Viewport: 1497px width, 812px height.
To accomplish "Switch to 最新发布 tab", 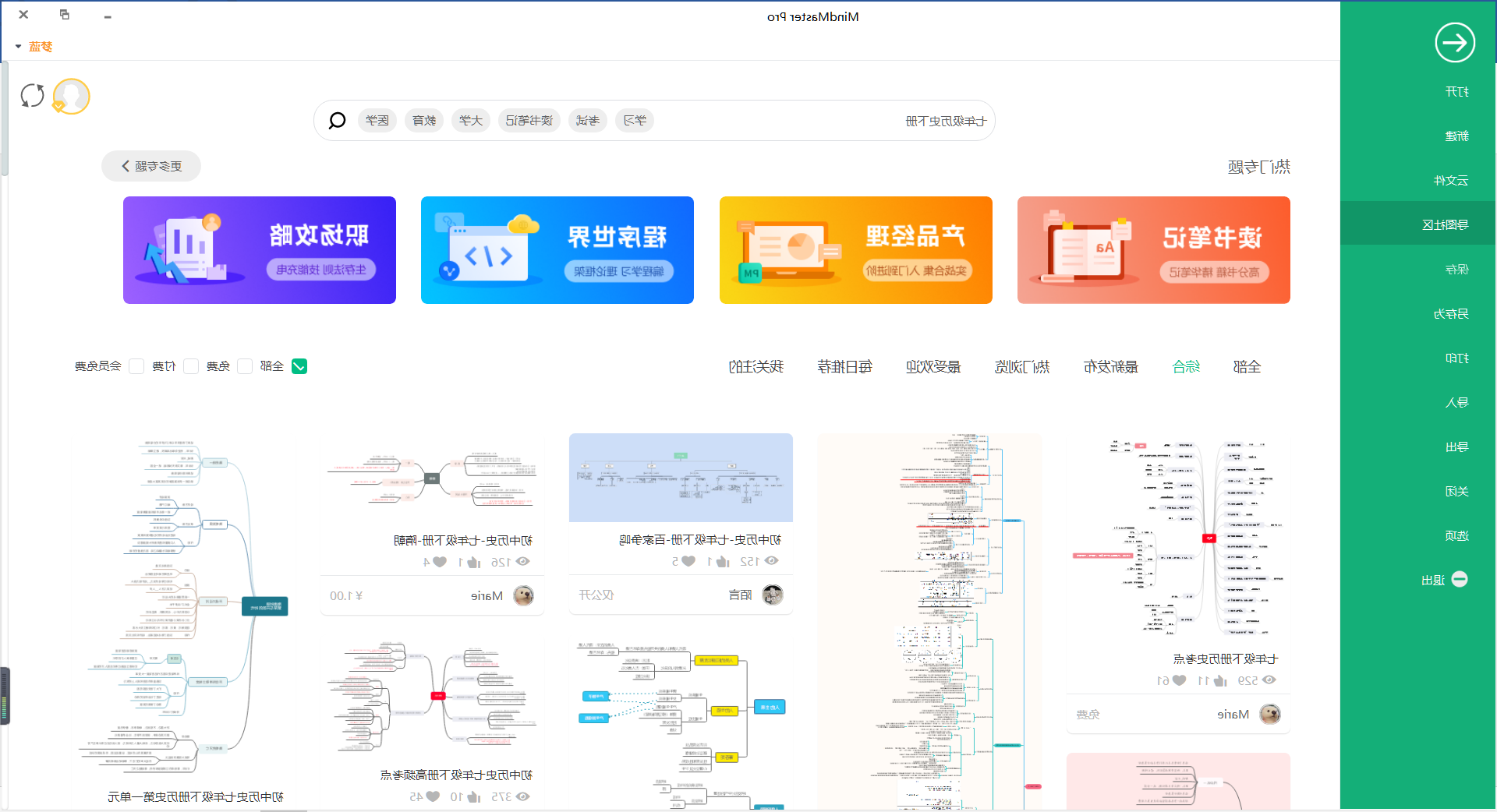I will pyautogui.click(x=1111, y=366).
